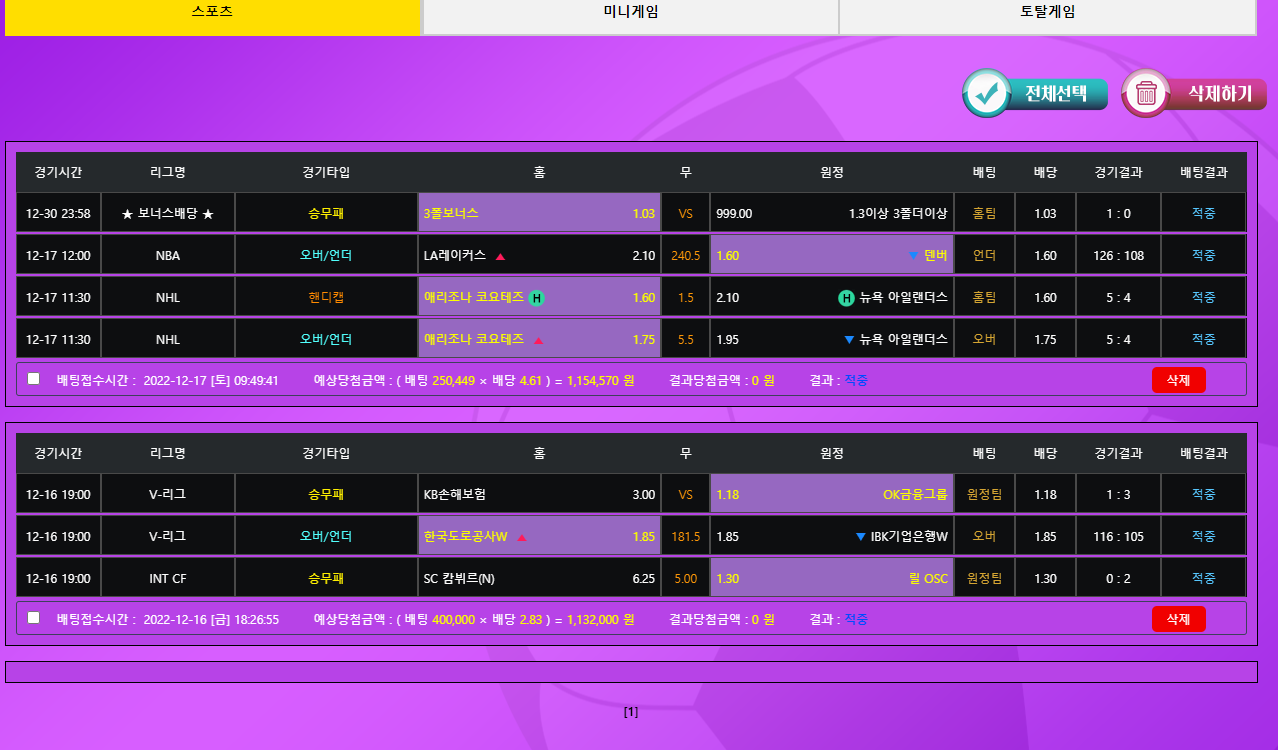Click blue down arrow beside IBK기업은행W
This screenshot has height=750, width=1278.
[860, 537]
